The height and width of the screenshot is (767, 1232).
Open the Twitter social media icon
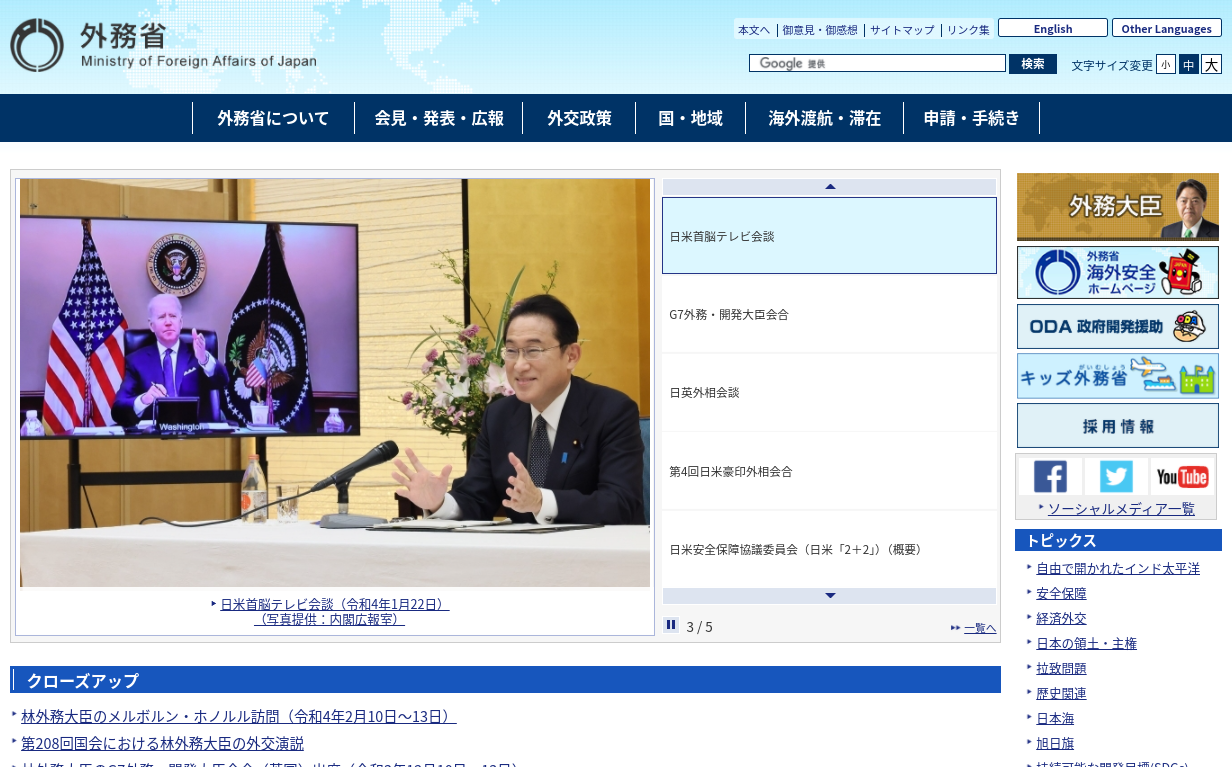[x=1116, y=477]
